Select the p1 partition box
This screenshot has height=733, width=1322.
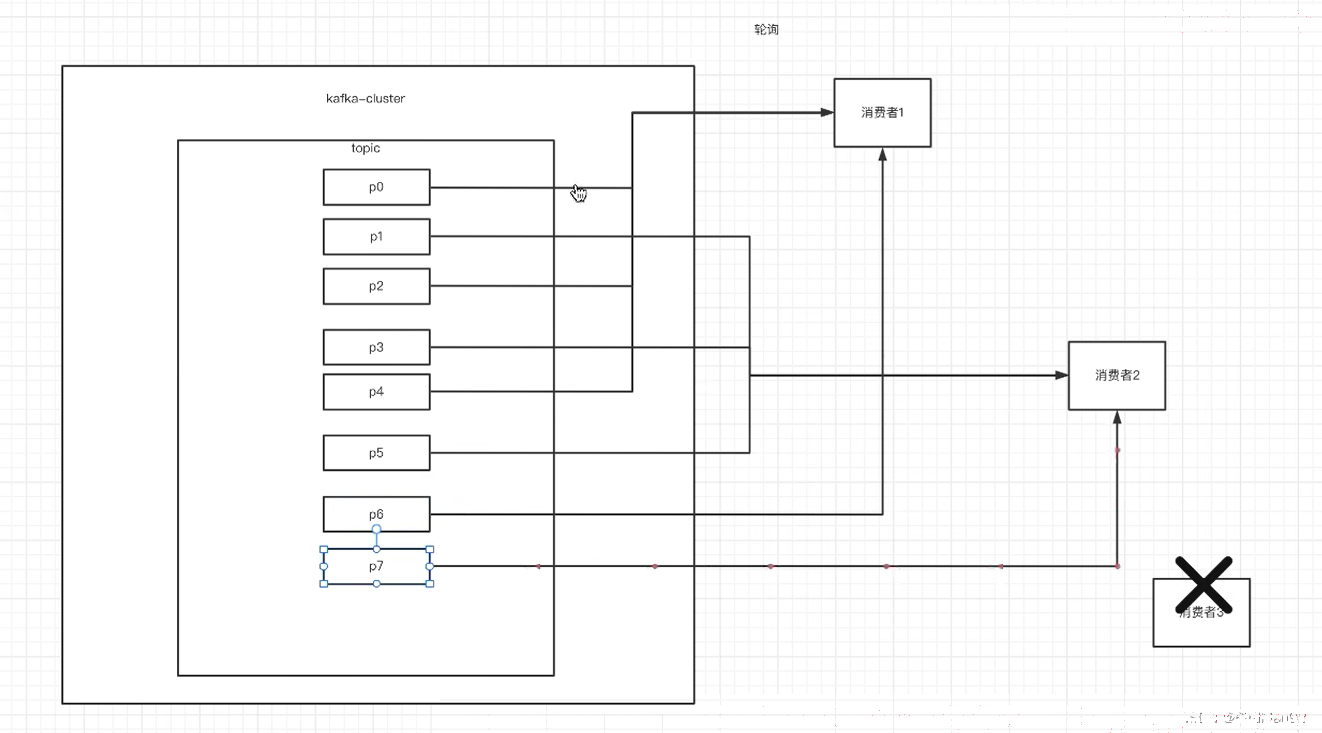(x=376, y=237)
